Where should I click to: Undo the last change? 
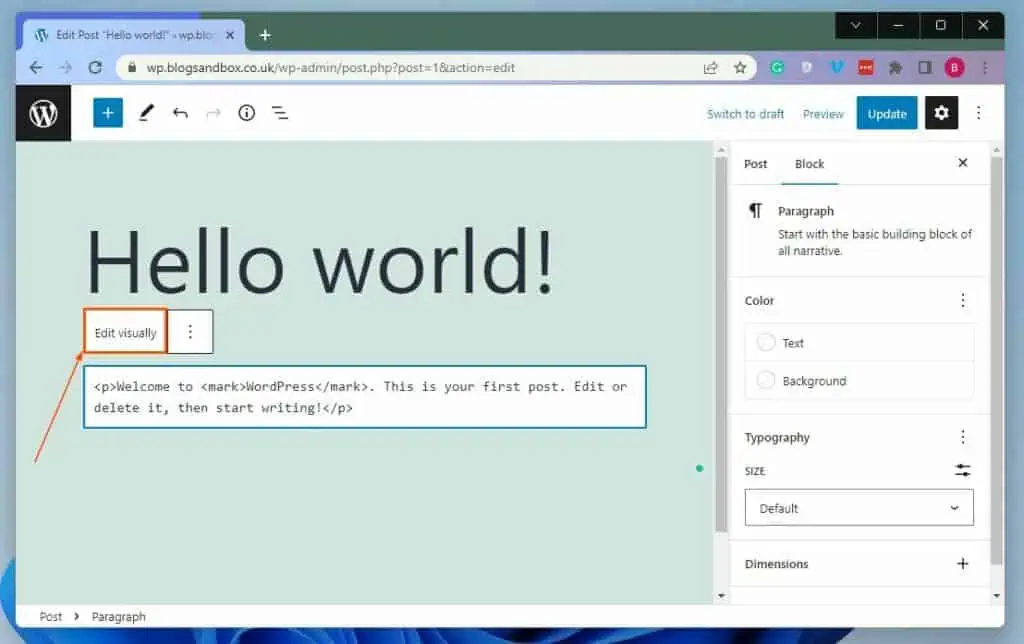(180, 113)
